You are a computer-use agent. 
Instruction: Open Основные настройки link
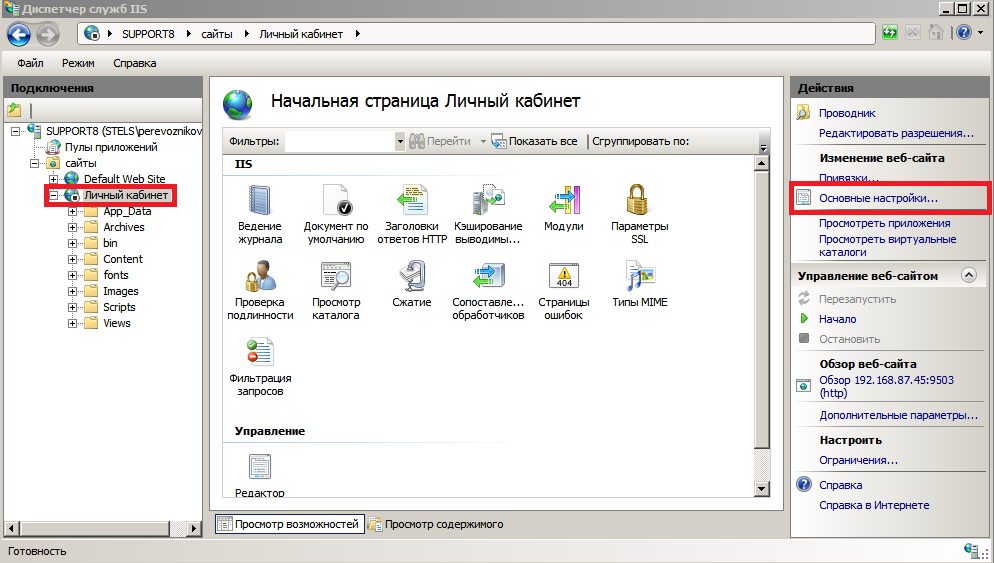878,198
